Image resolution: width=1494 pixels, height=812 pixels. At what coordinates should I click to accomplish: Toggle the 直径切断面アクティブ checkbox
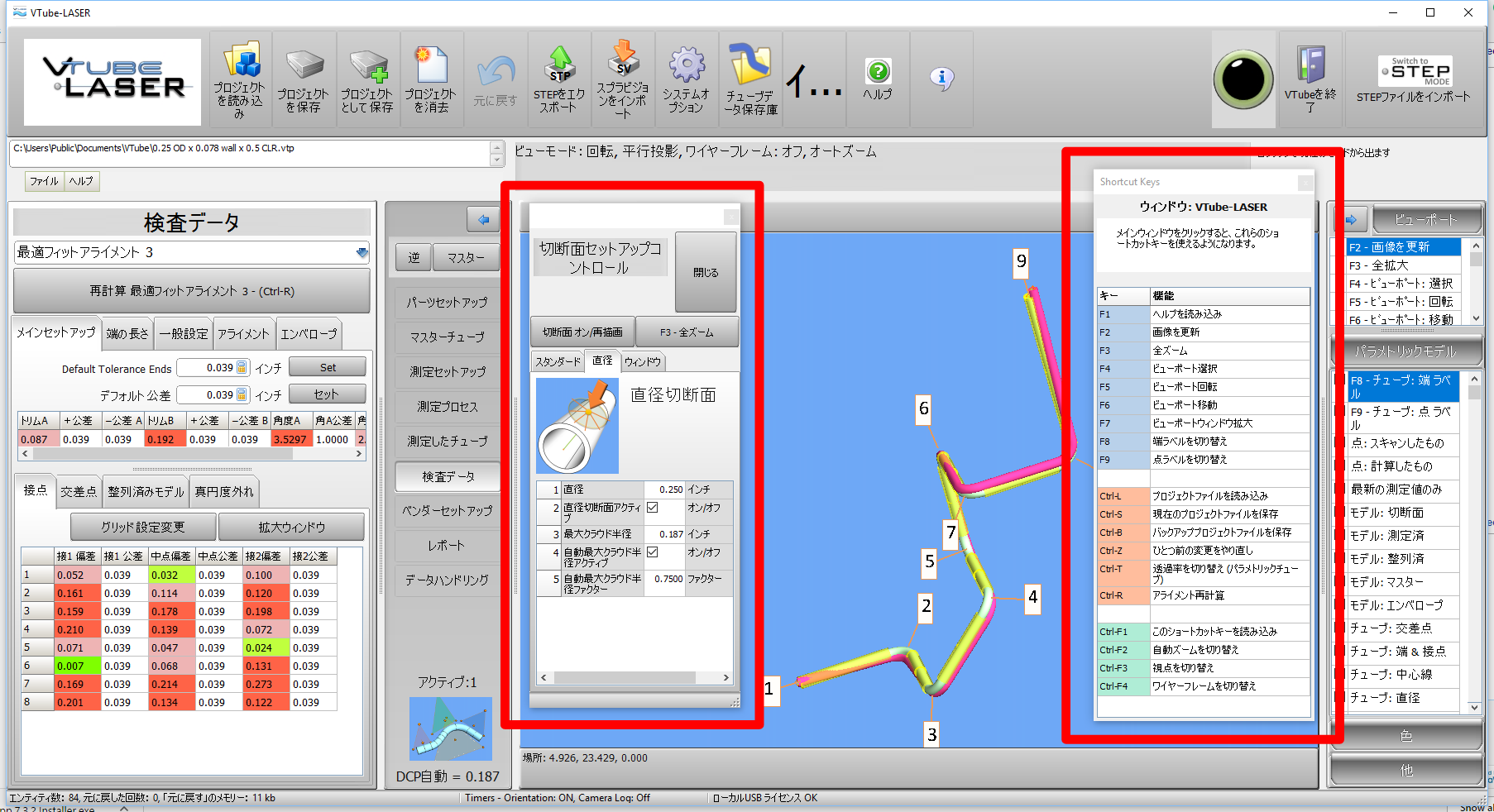[x=653, y=508]
